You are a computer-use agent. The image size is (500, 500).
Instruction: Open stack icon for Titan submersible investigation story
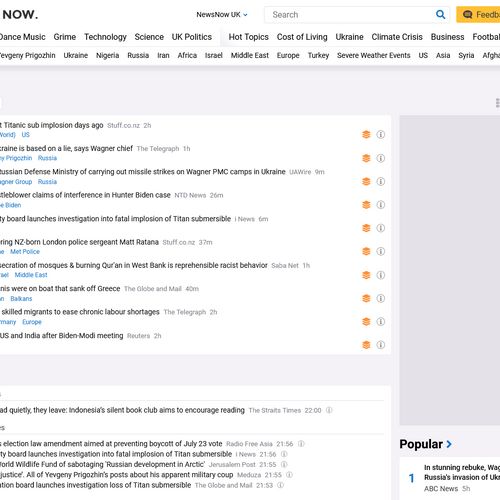tap(366, 228)
